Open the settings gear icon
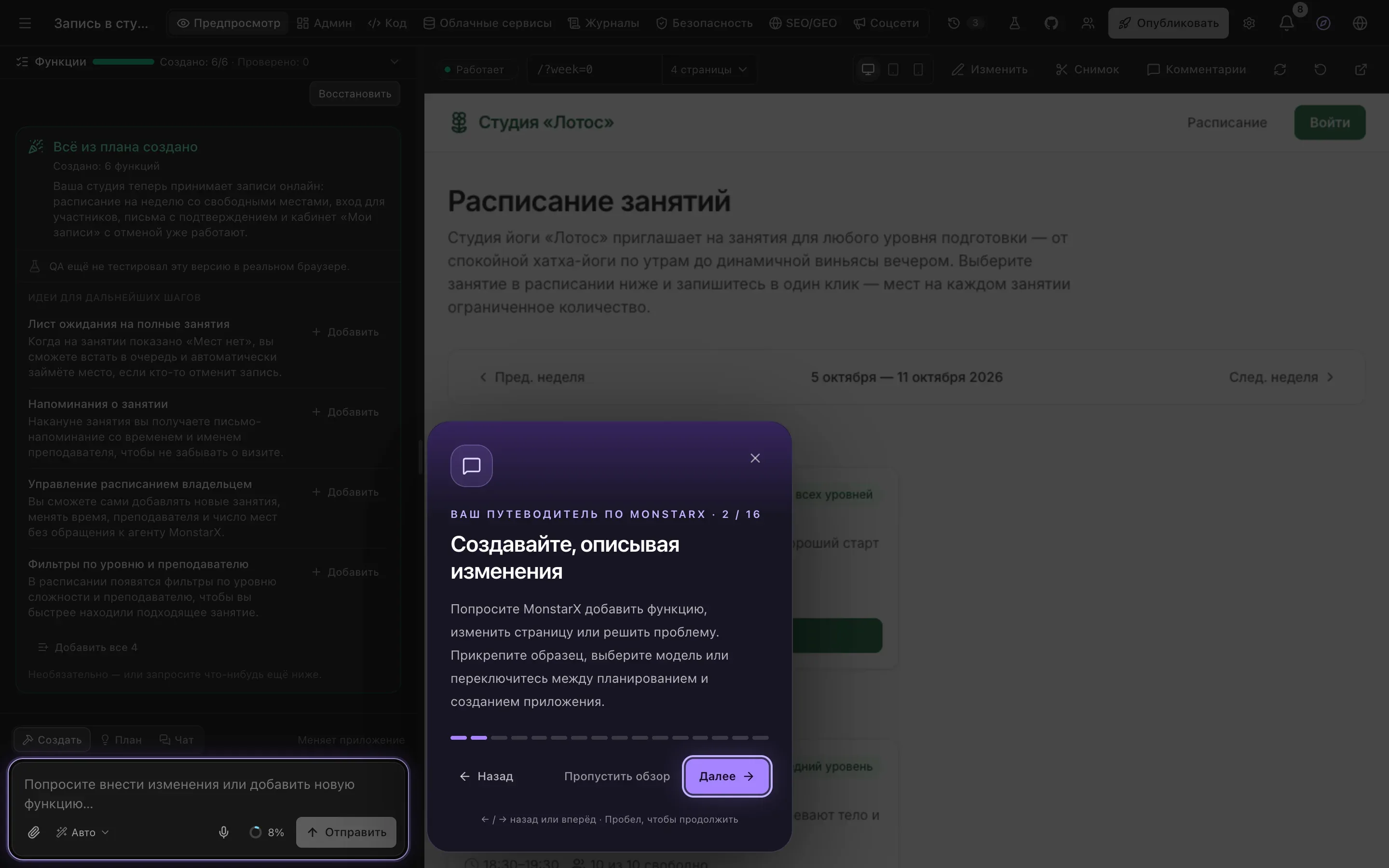This screenshot has width=1389, height=868. tap(1249, 23)
